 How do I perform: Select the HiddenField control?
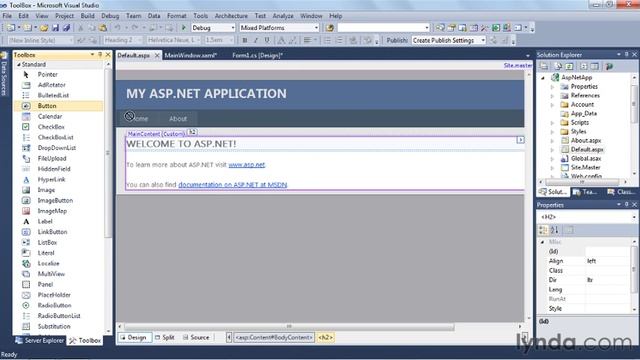54,169
